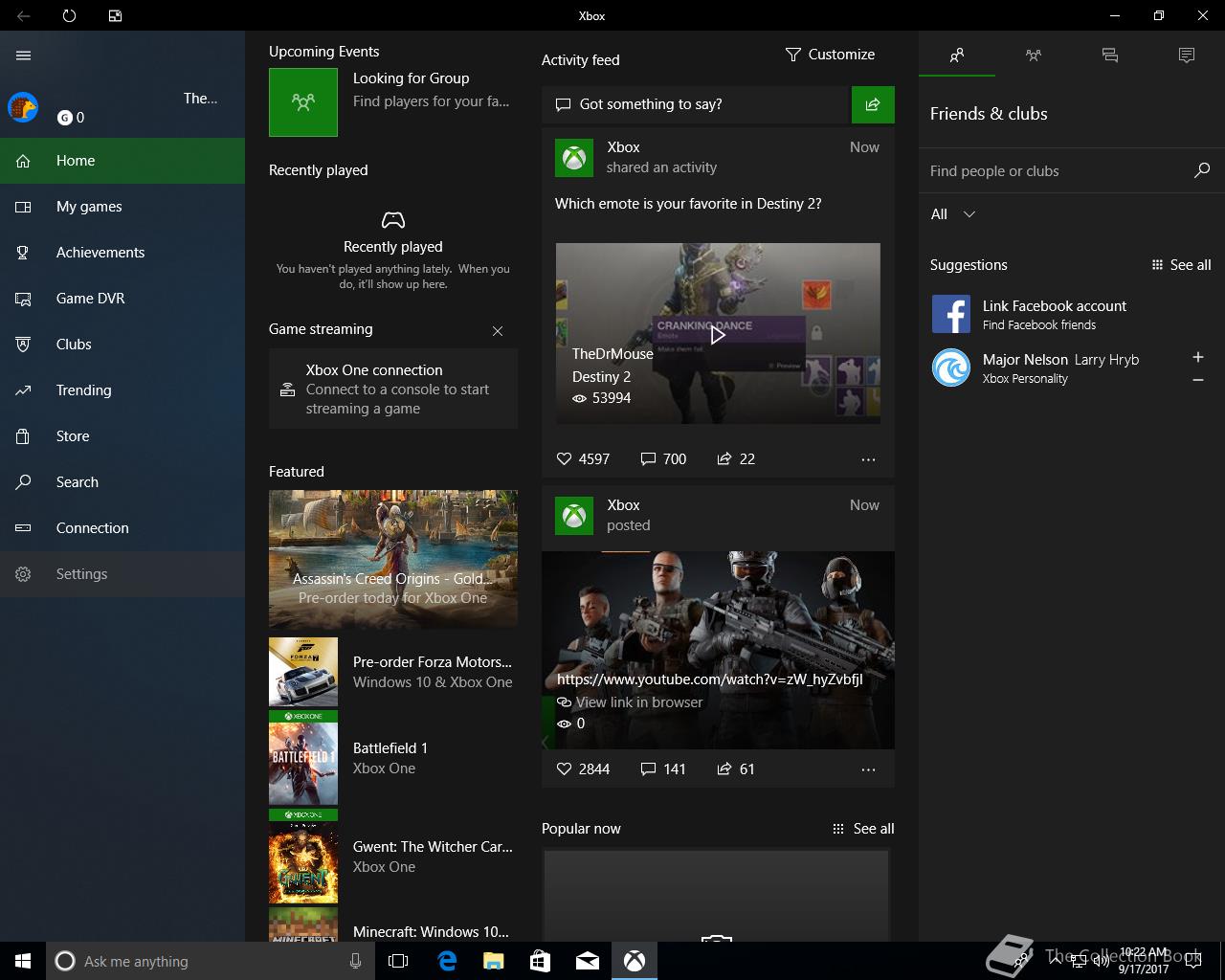The height and width of the screenshot is (980, 1225).
Task: Click See all next to Suggestions
Action: (x=1181, y=265)
